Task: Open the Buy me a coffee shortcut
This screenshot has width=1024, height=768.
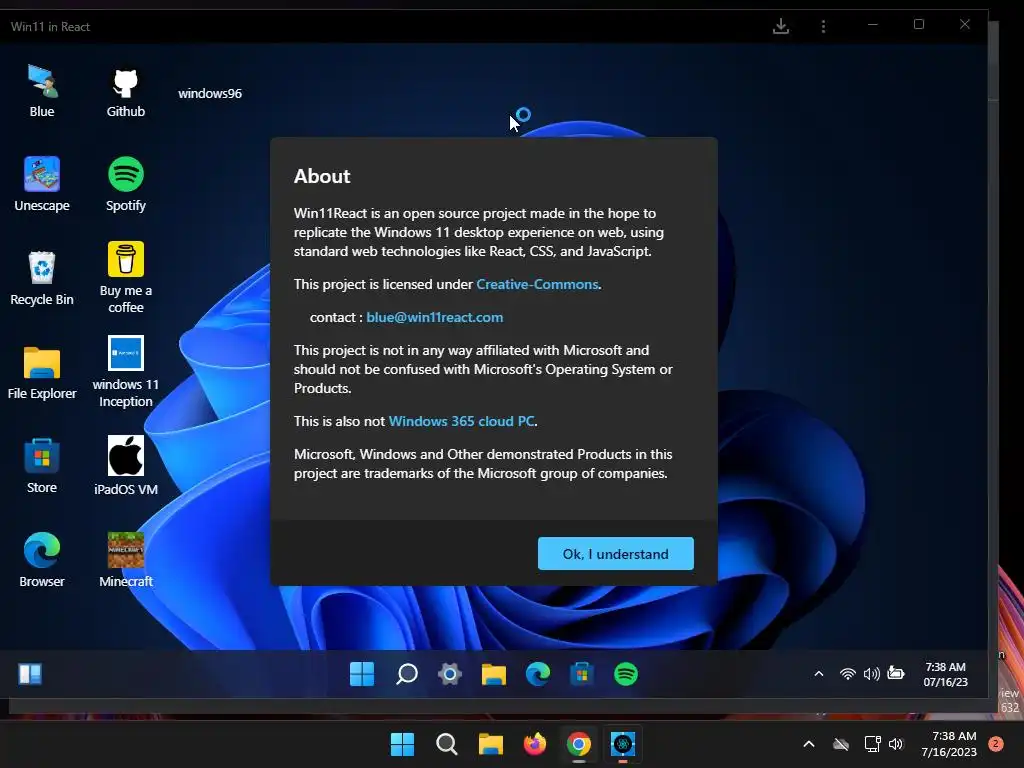Action: coord(125,278)
